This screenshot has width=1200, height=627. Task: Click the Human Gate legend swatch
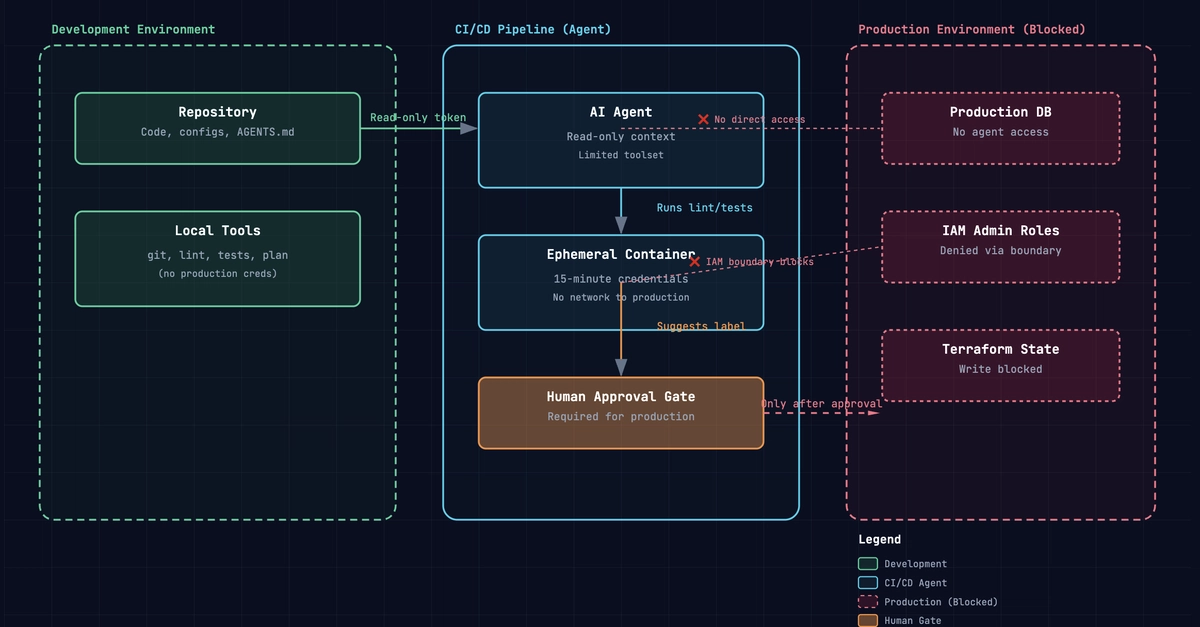[868, 621]
